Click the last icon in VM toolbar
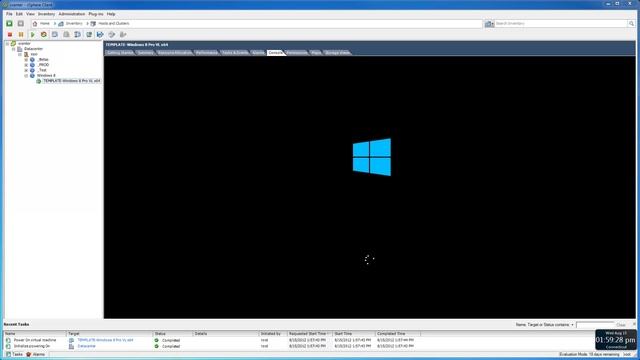The image size is (640, 360). tap(123, 35)
